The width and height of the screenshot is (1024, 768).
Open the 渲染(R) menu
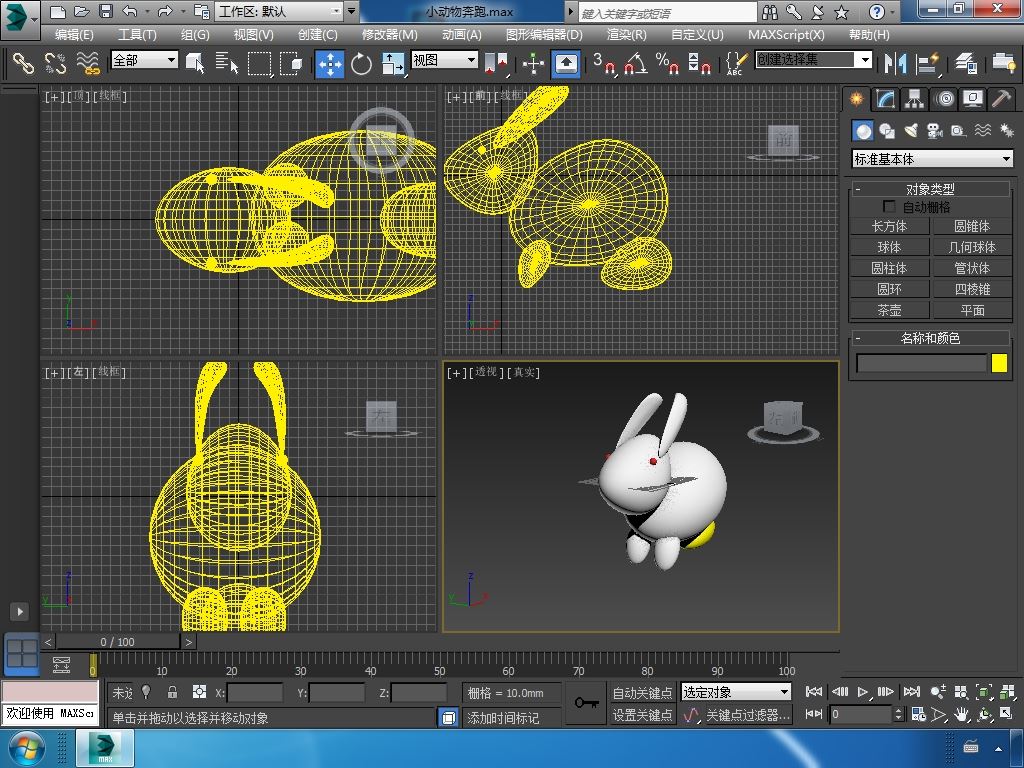(626, 34)
